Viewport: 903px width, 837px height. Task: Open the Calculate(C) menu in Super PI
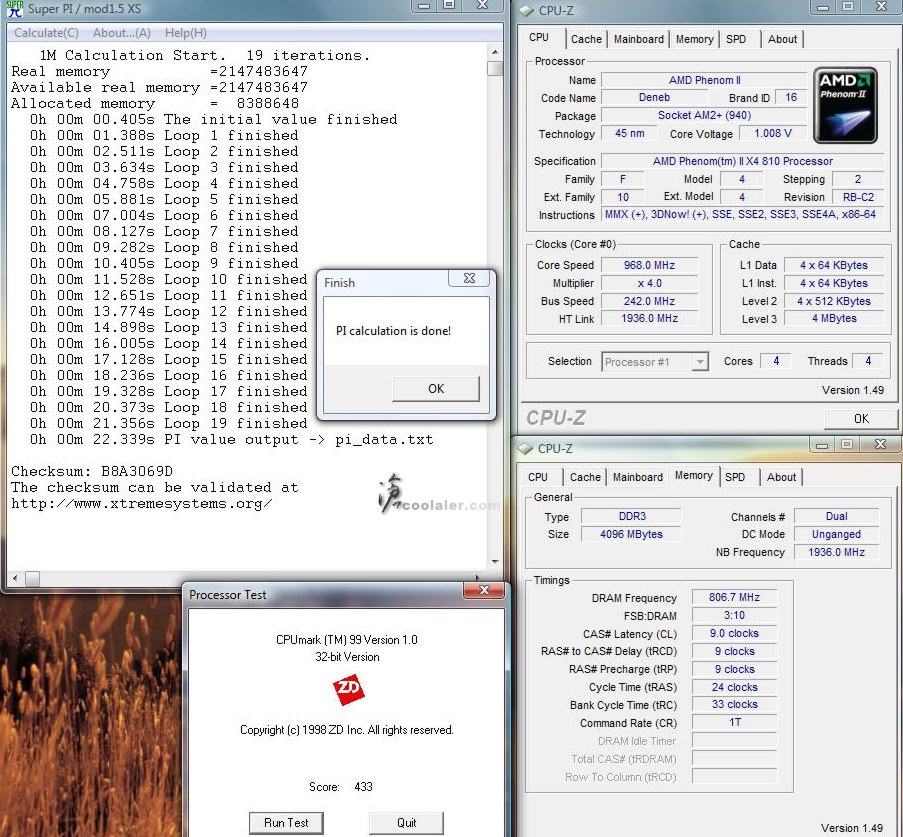[x=46, y=33]
